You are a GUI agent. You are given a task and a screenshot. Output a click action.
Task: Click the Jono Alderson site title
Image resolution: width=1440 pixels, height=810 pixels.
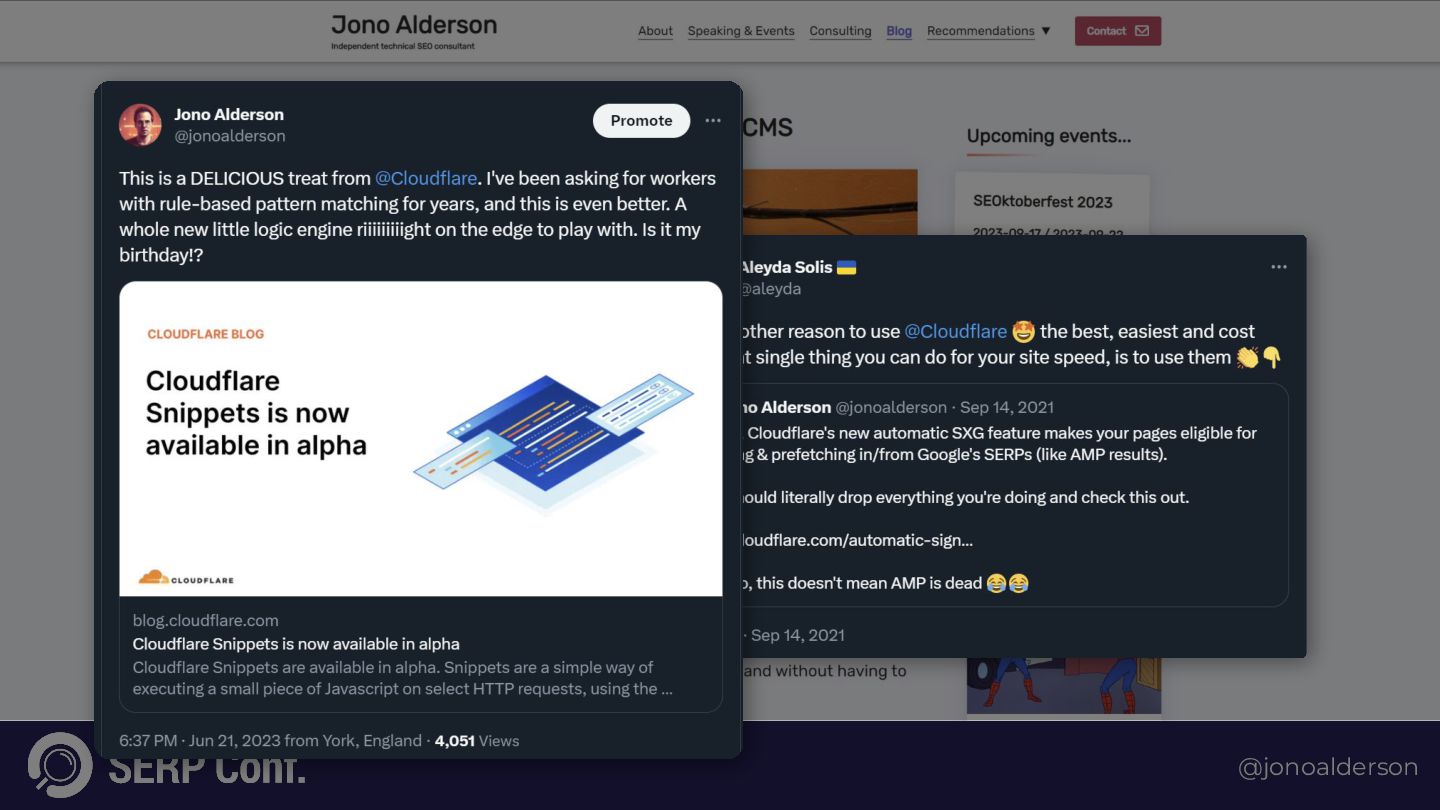[x=414, y=25]
